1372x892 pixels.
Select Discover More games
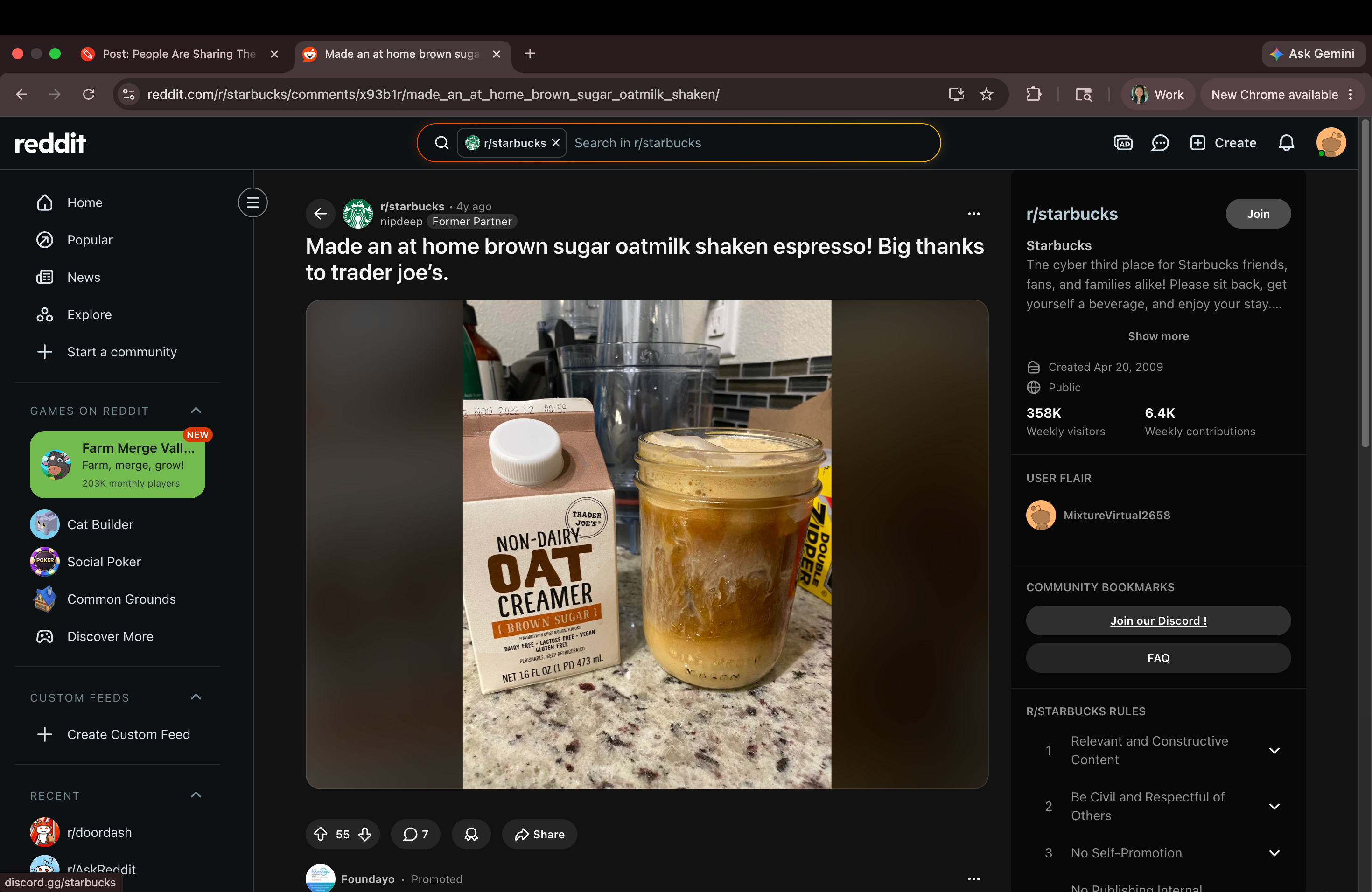pyautogui.click(x=118, y=637)
